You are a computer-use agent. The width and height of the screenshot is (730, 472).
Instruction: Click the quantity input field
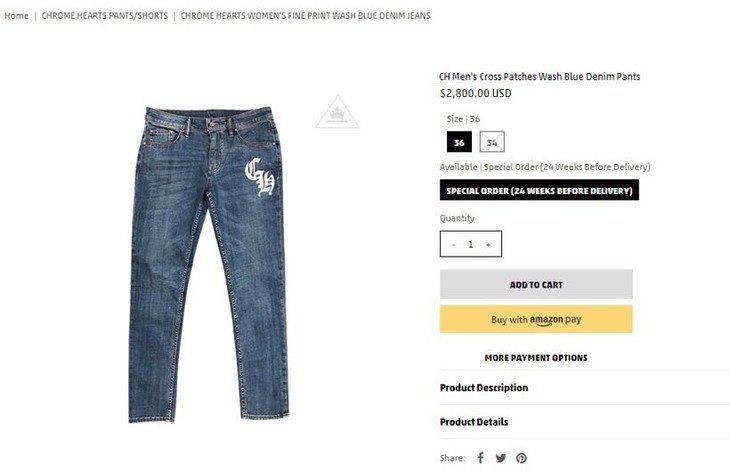[470, 244]
